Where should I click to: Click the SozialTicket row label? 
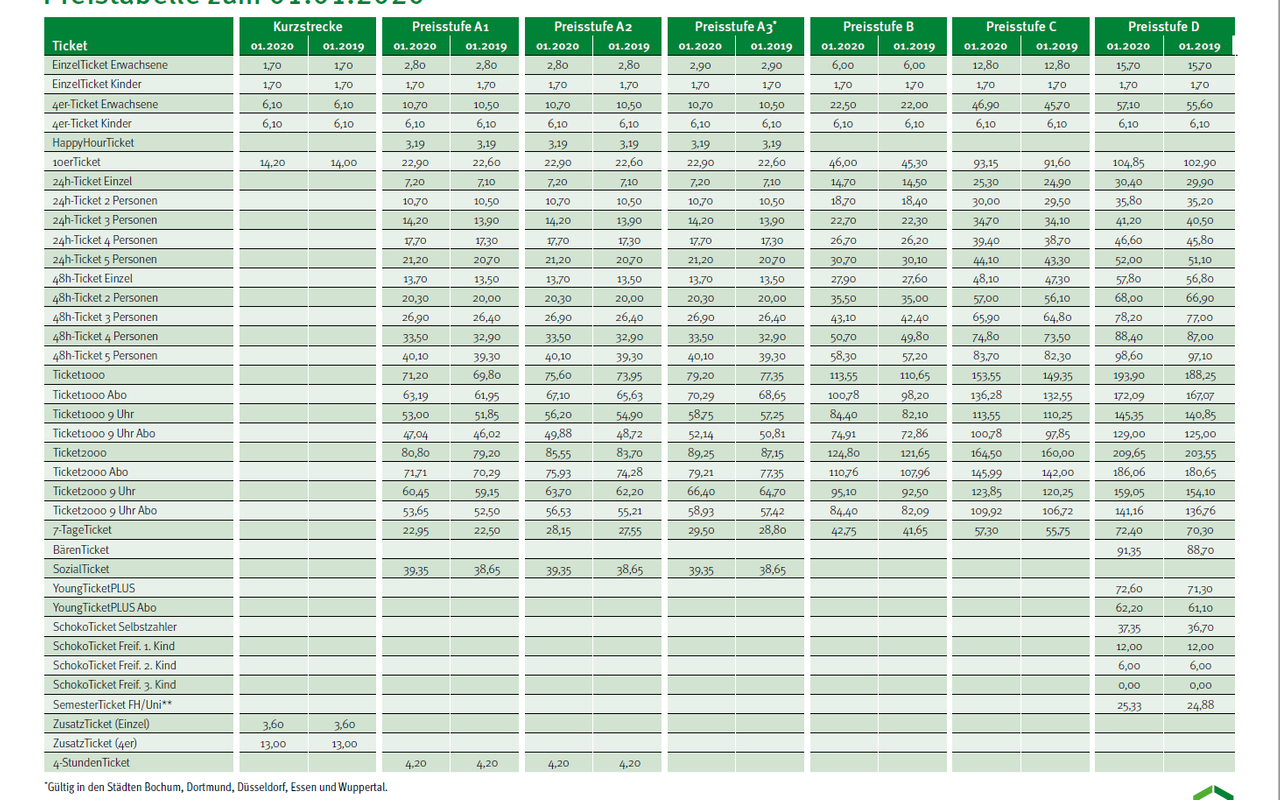[82, 569]
